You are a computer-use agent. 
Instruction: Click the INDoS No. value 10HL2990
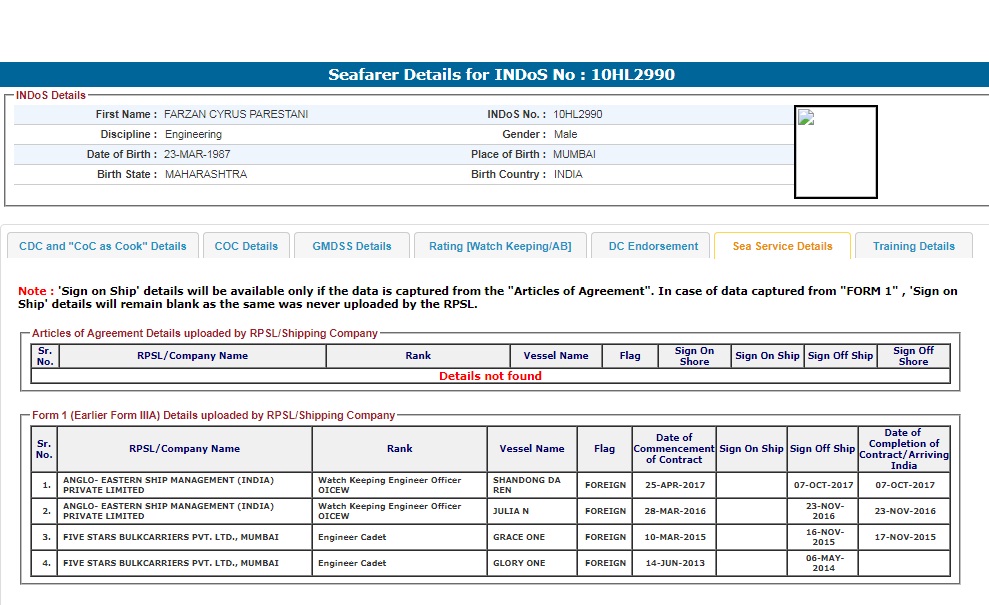point(578,114)
